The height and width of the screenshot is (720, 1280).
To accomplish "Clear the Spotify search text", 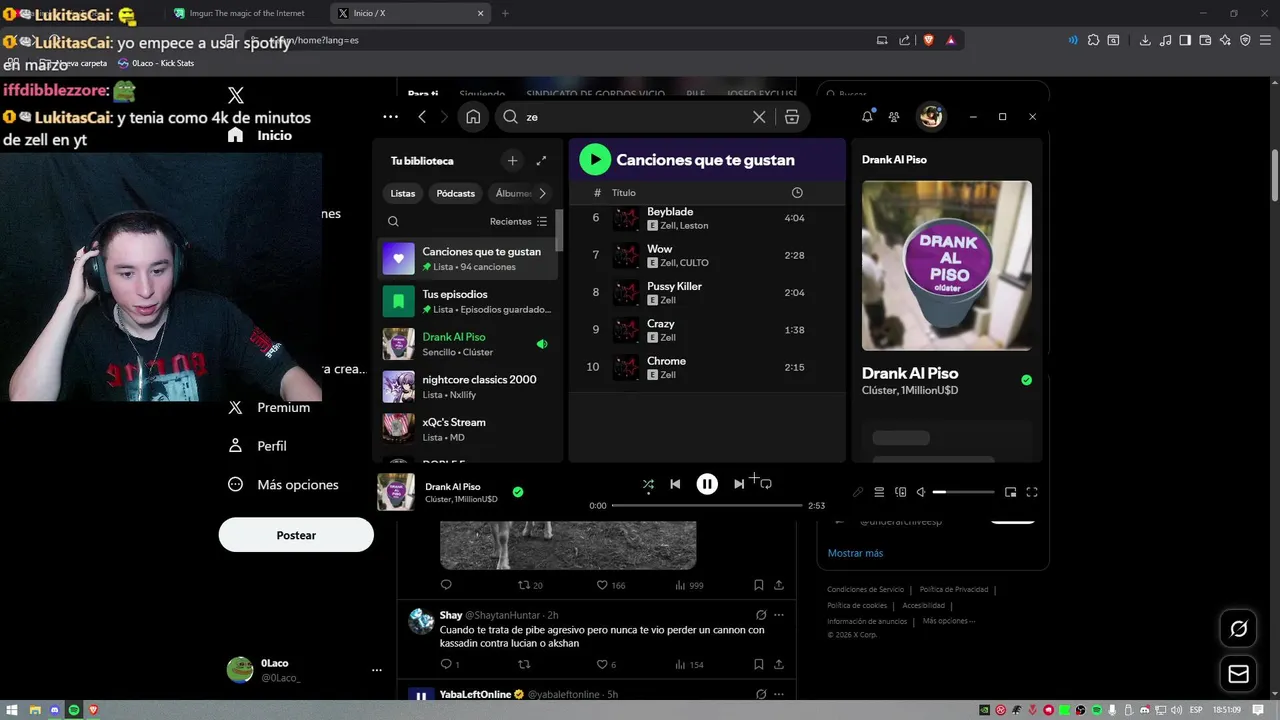I will [x=759, y=117].
